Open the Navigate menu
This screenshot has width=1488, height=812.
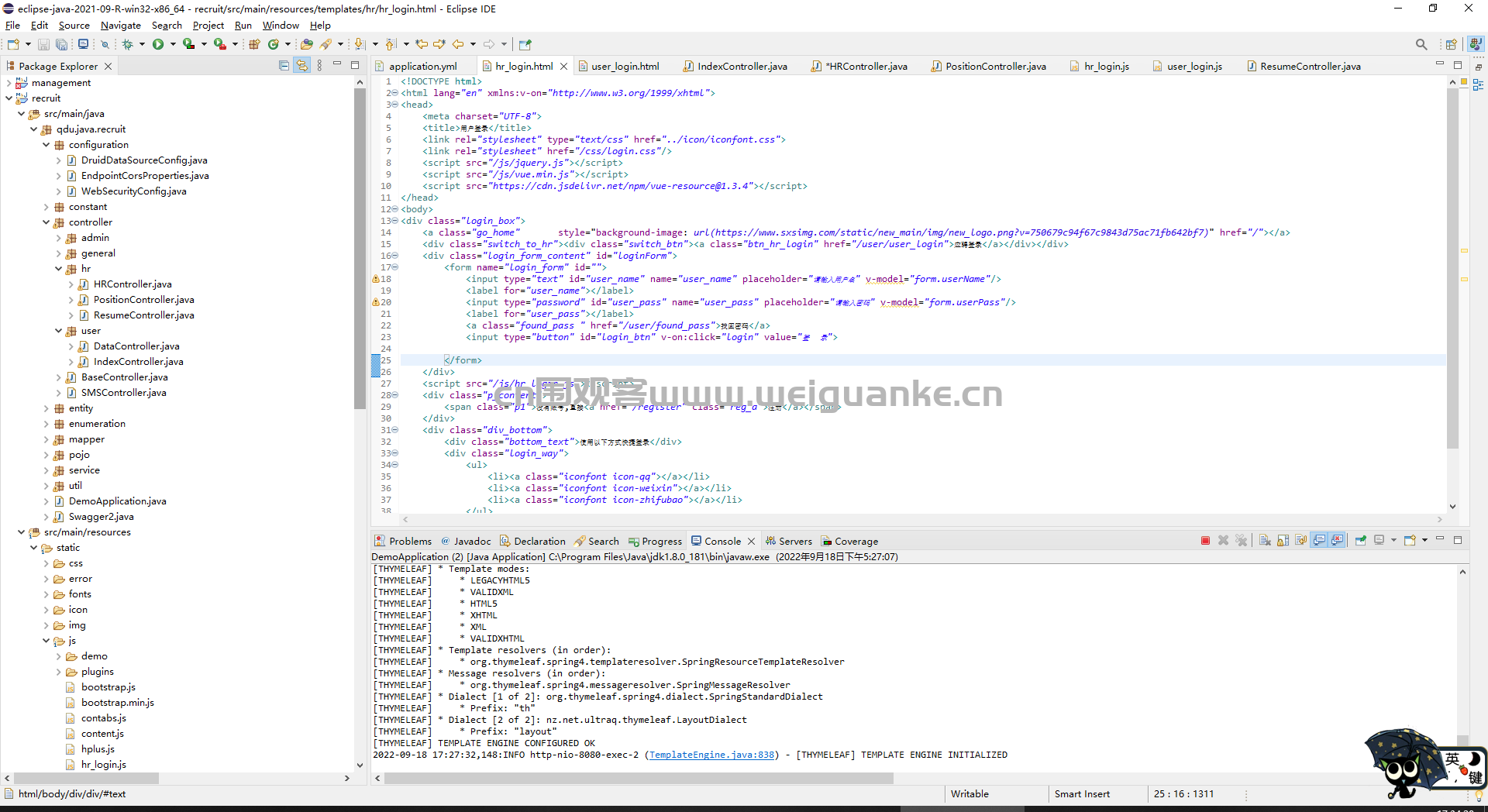[121, 26]
